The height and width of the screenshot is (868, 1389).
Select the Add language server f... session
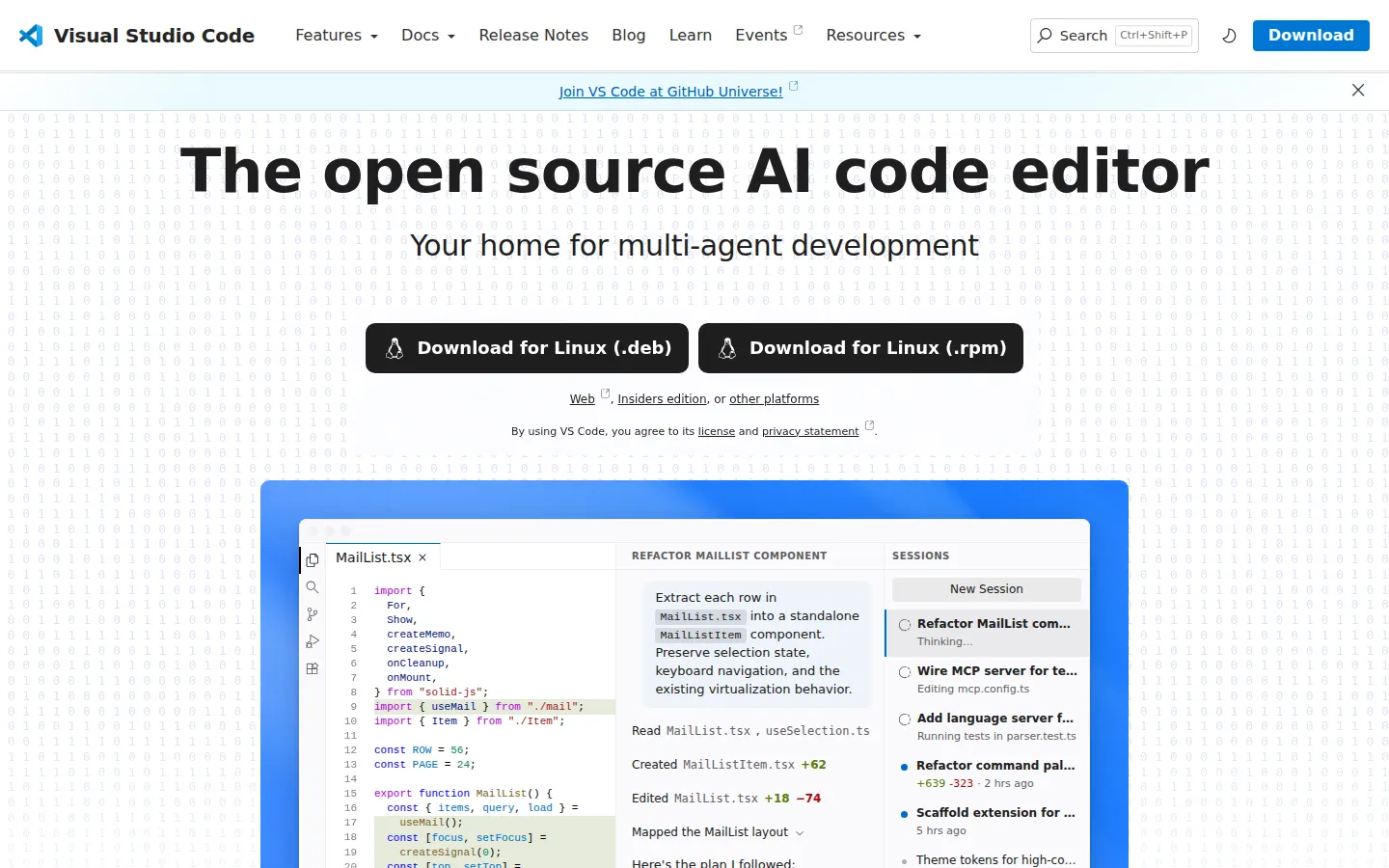pos(987,727)
